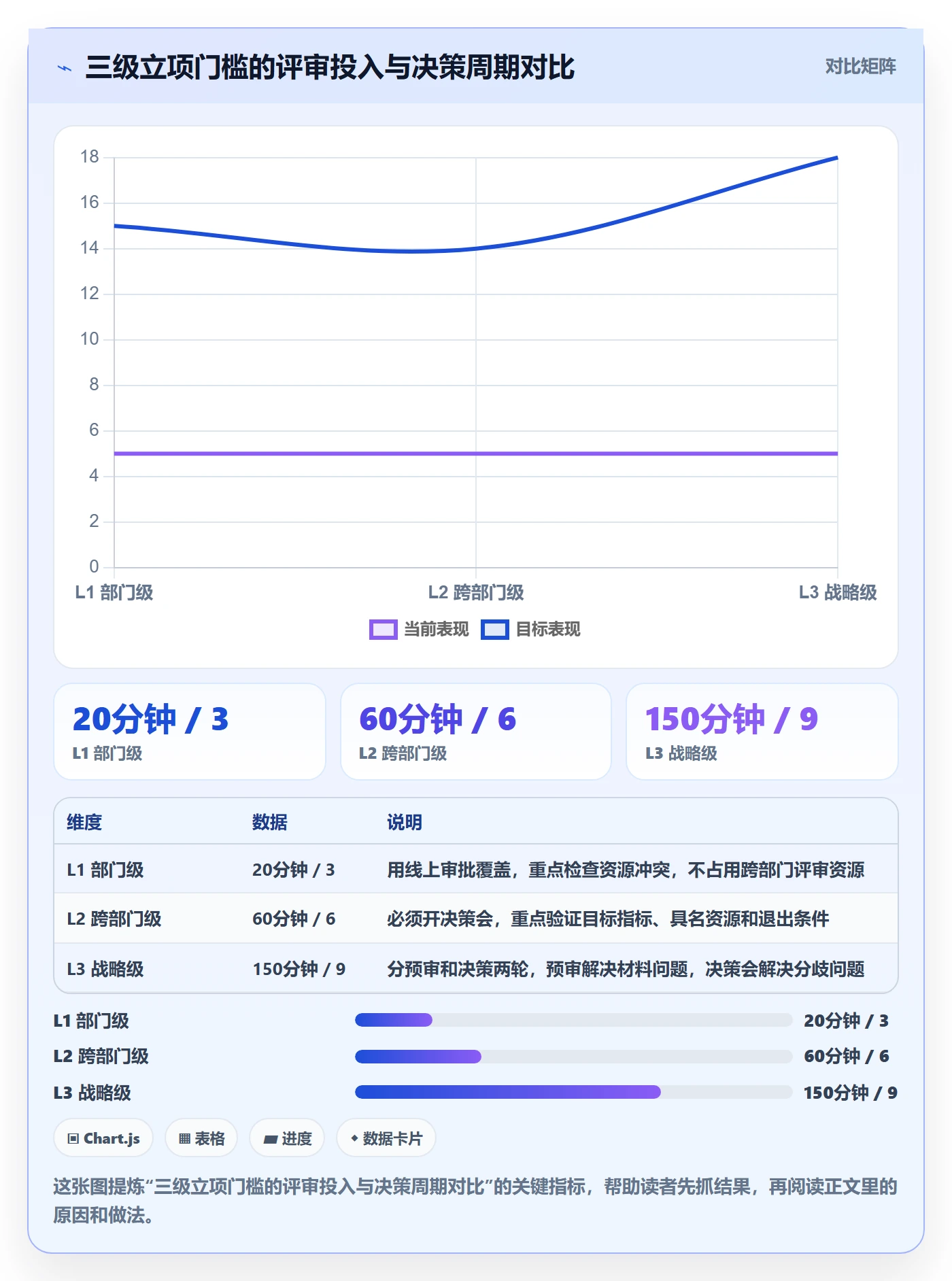Screen dimensions: 952x1281
Task: Click the 表格 tag chip
Action: 201,1138
